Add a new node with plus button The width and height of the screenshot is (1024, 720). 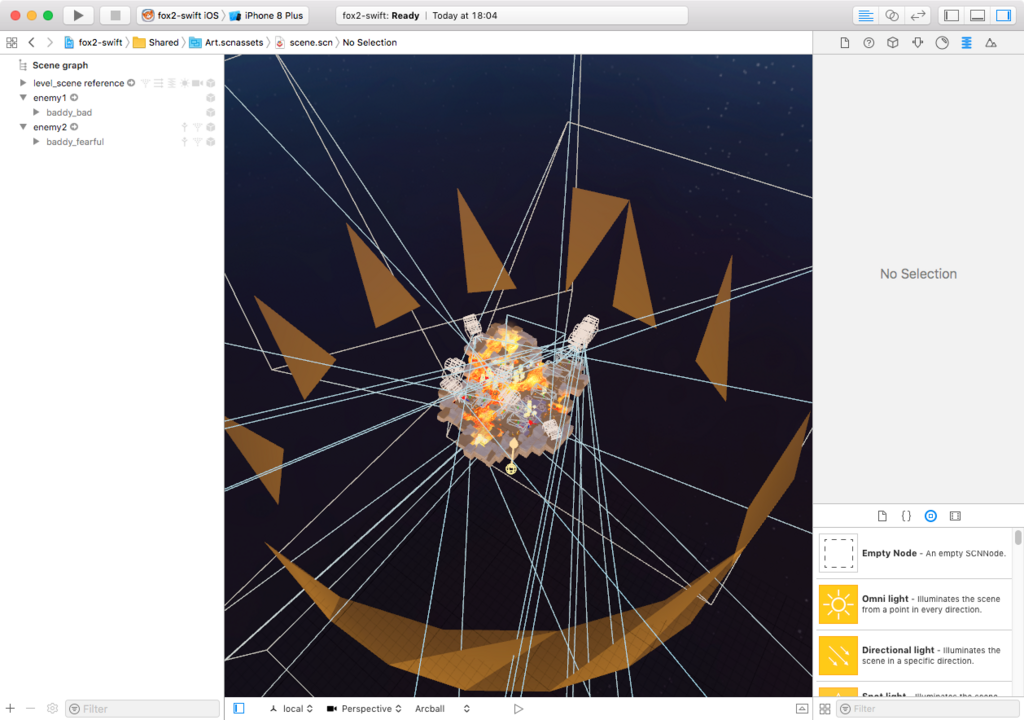[x=10, y=708]
